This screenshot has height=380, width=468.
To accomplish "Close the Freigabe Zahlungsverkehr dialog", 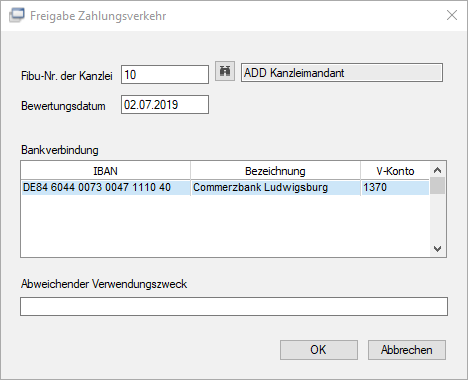I will 452,15.
